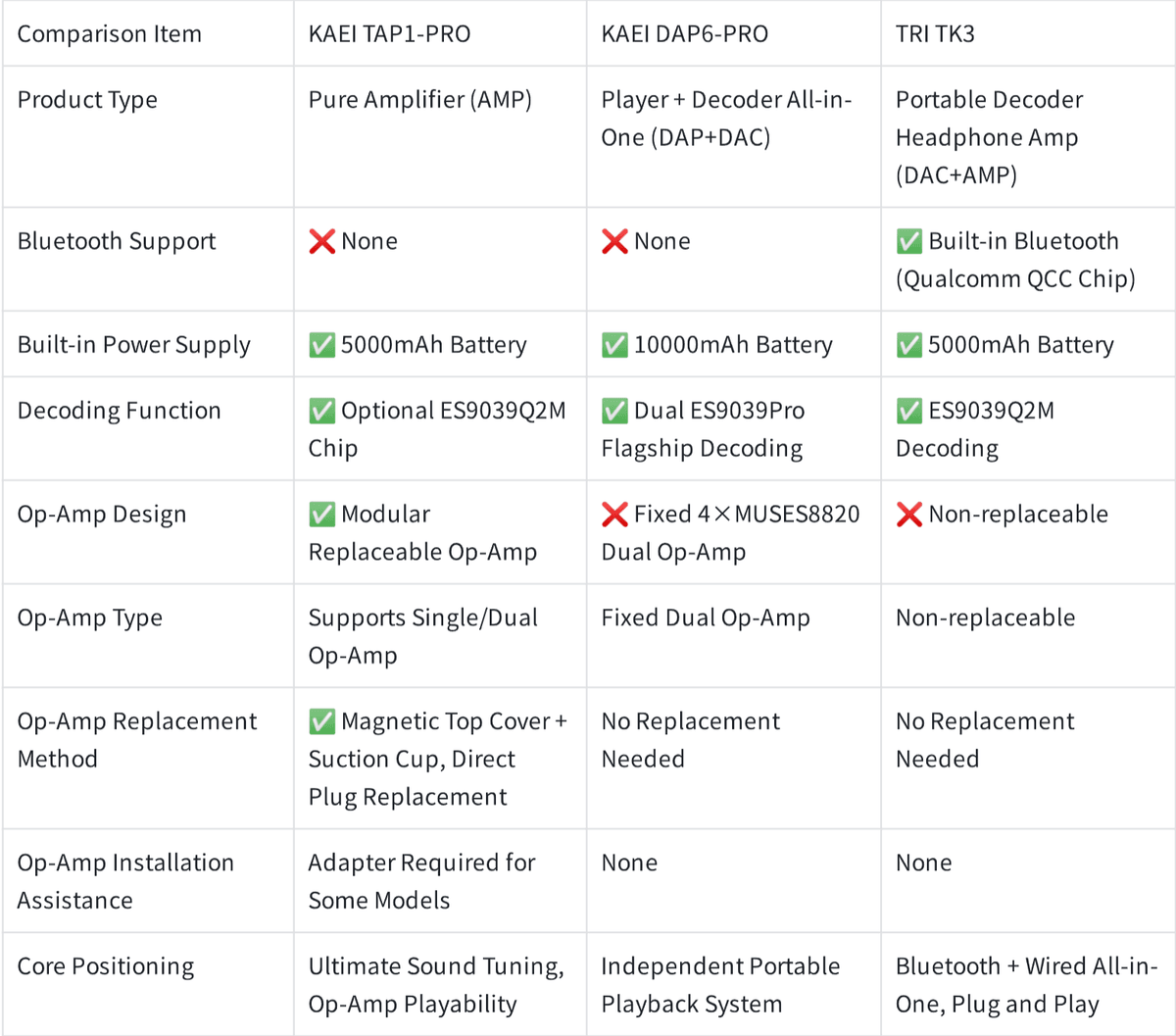The image size is (1176, 1036).
Task: Click check mark before ES9039Q2M Decoding
Action: 909,411
